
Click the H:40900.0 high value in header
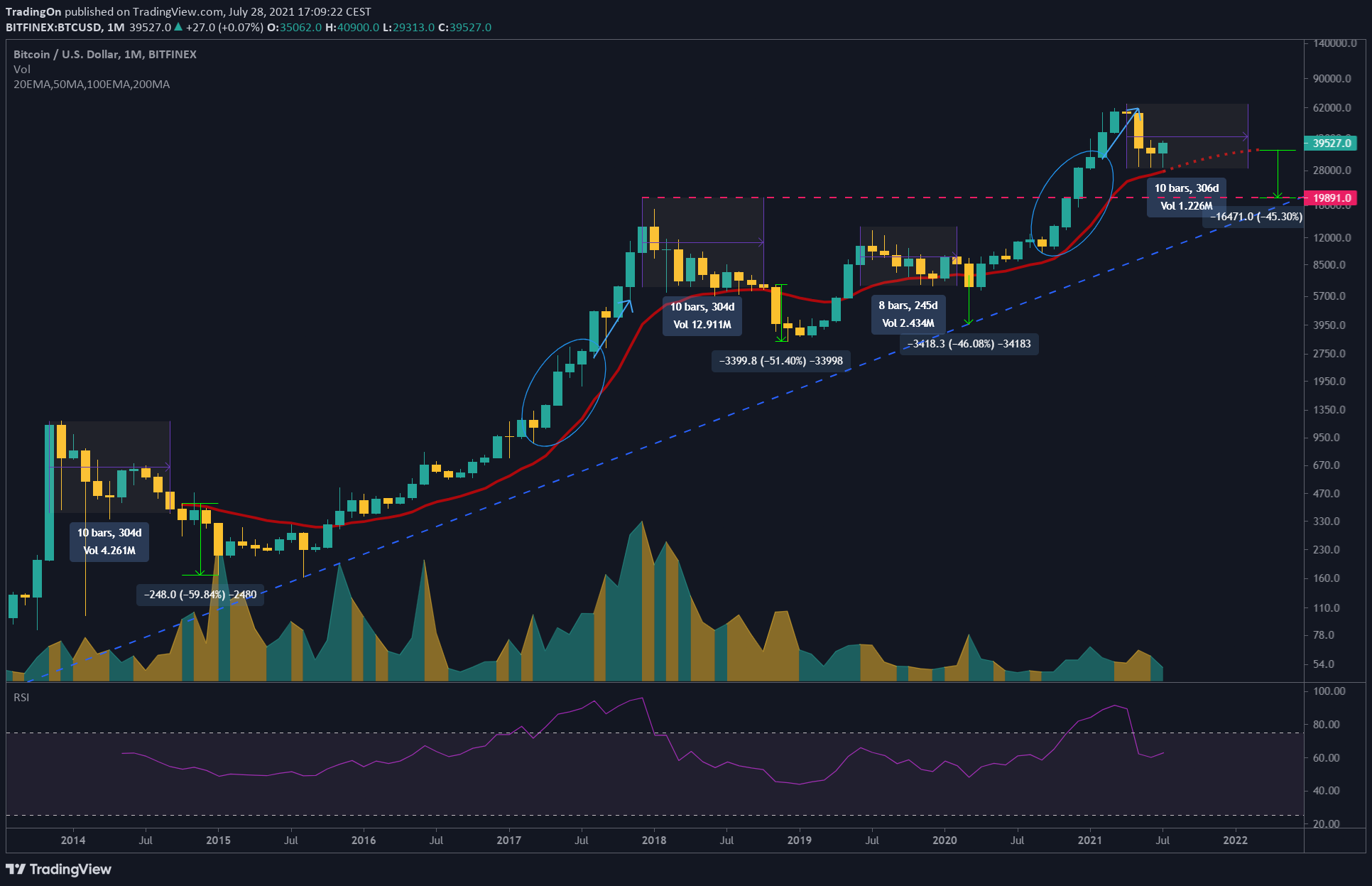point(352,27)
